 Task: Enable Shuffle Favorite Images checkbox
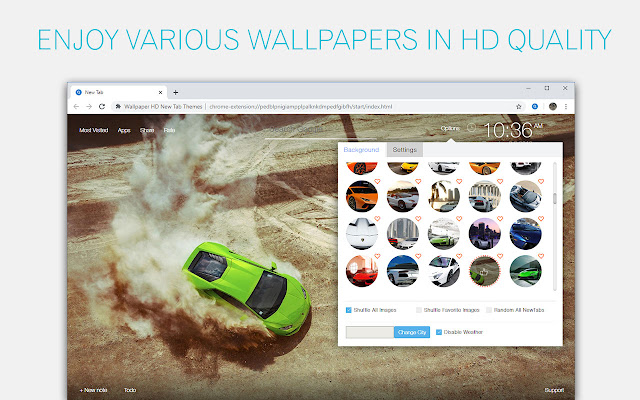(419, 310)
